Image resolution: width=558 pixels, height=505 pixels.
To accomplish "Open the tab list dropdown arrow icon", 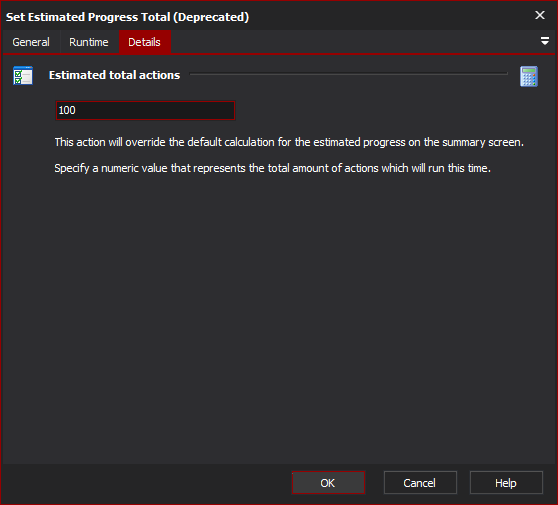I will click(x=544, y=41).
